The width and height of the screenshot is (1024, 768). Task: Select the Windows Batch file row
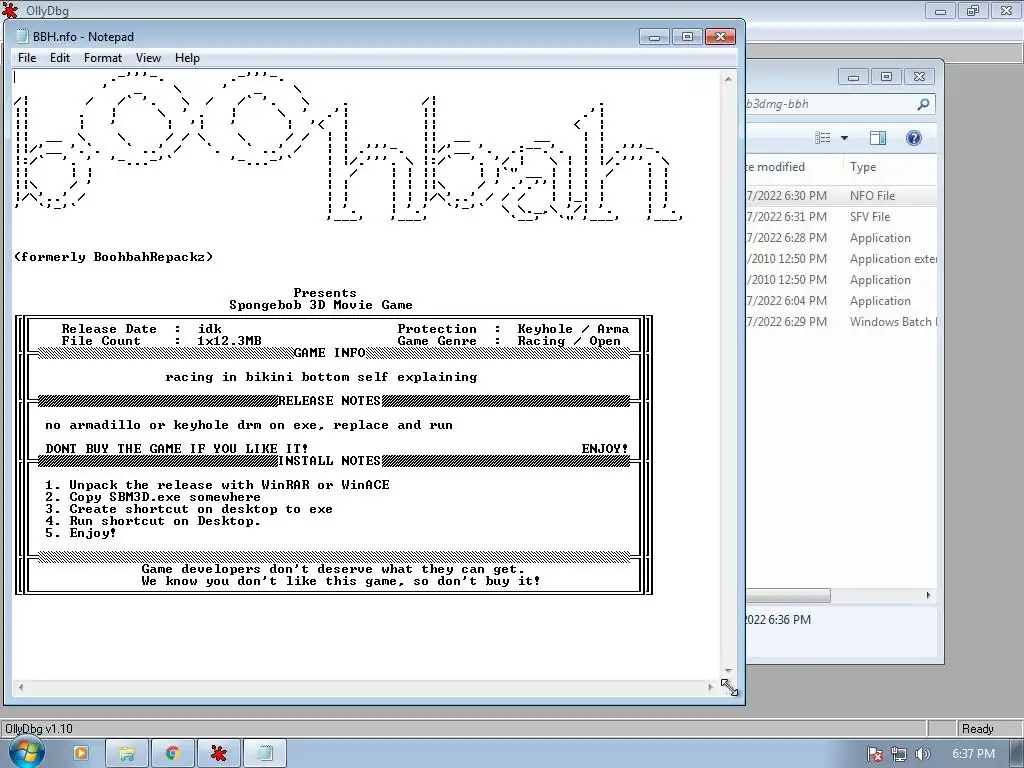(841, 321)
